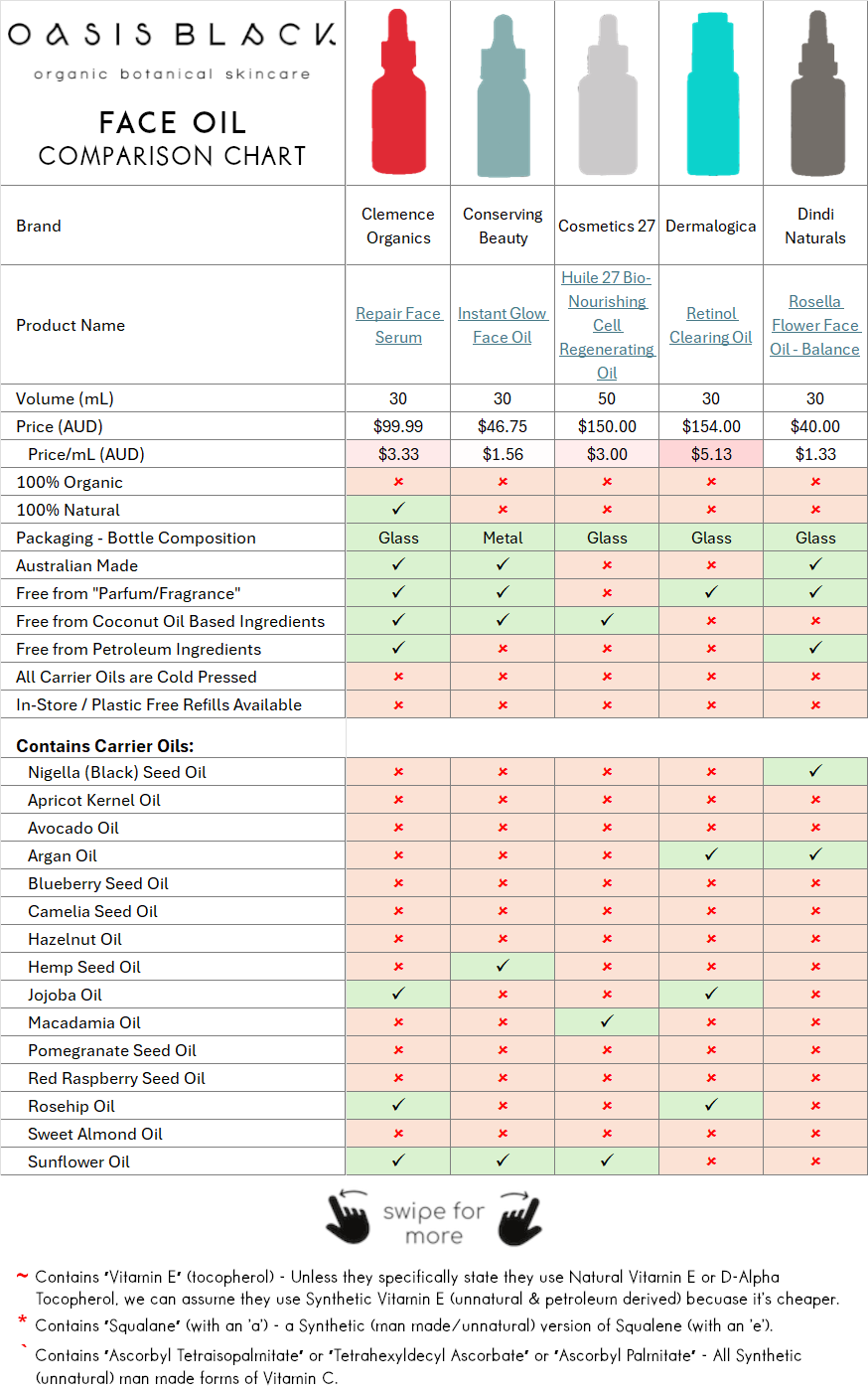Click the Face Oil Comparison Chart title
This screenshot has width=868, height=1391.
(x=172, y=138)
